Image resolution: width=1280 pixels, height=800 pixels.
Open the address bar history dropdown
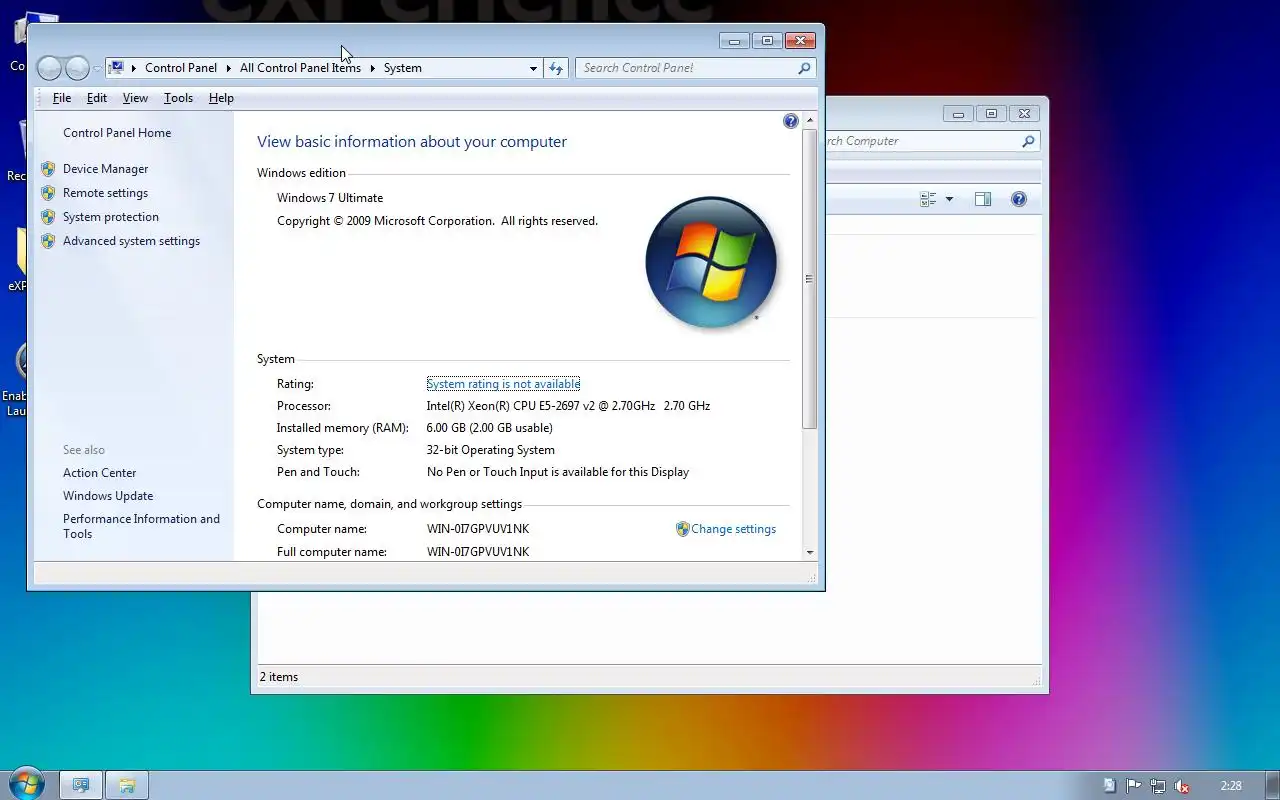(x=533, y=68)
